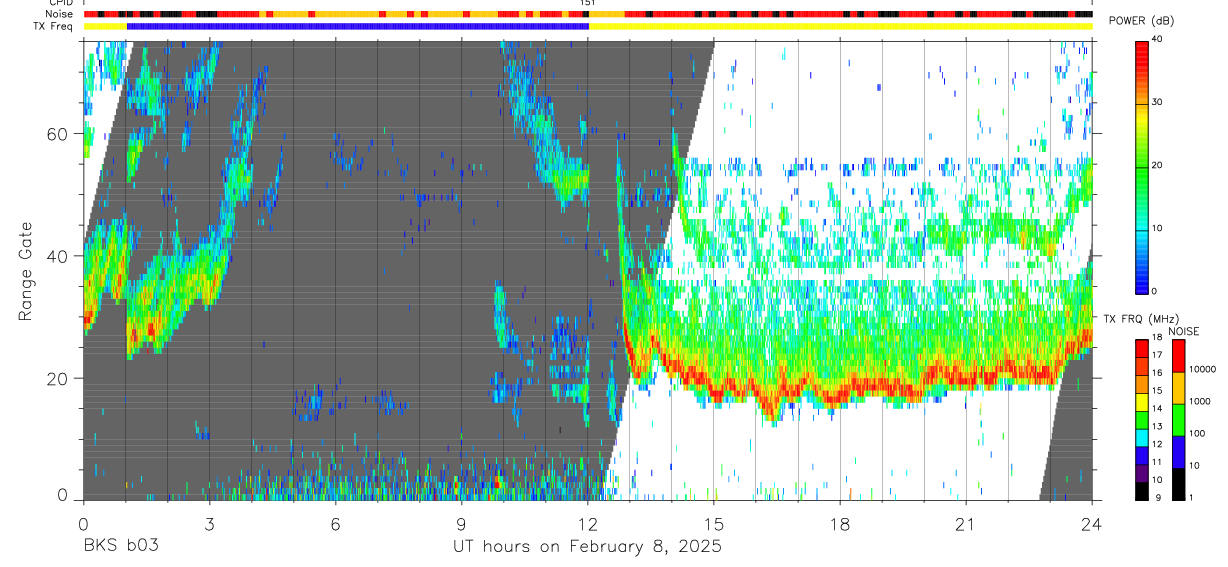
Task: Click the blue segment of TX Freq strip
Action: point(358,26)
